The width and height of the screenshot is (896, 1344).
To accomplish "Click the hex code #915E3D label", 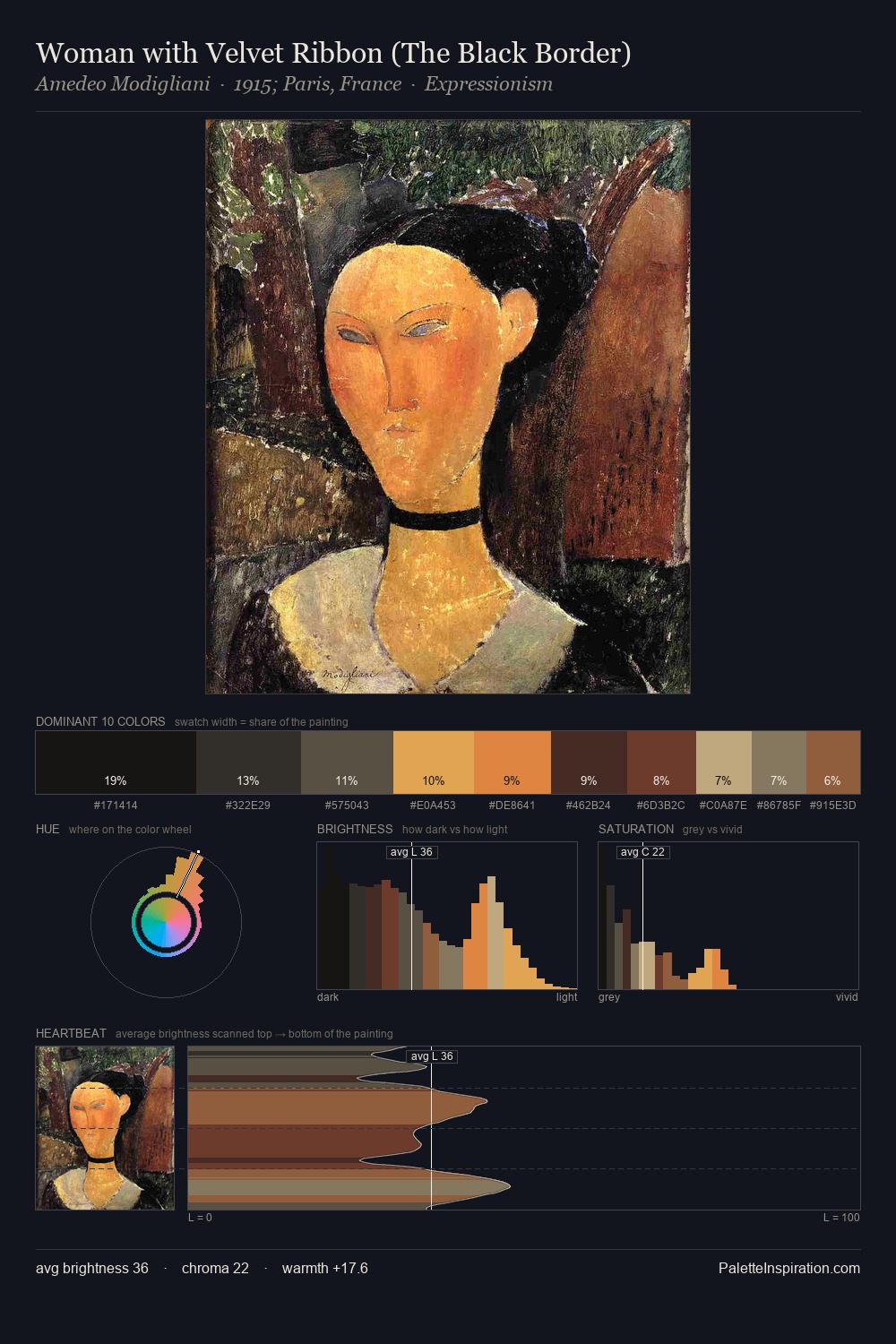I will (x=832, y=806).
